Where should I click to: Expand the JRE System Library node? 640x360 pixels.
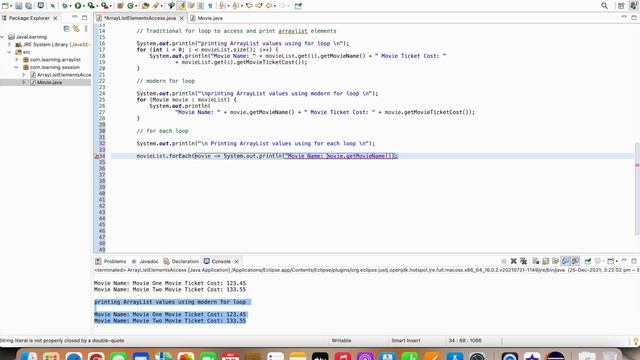9,44
